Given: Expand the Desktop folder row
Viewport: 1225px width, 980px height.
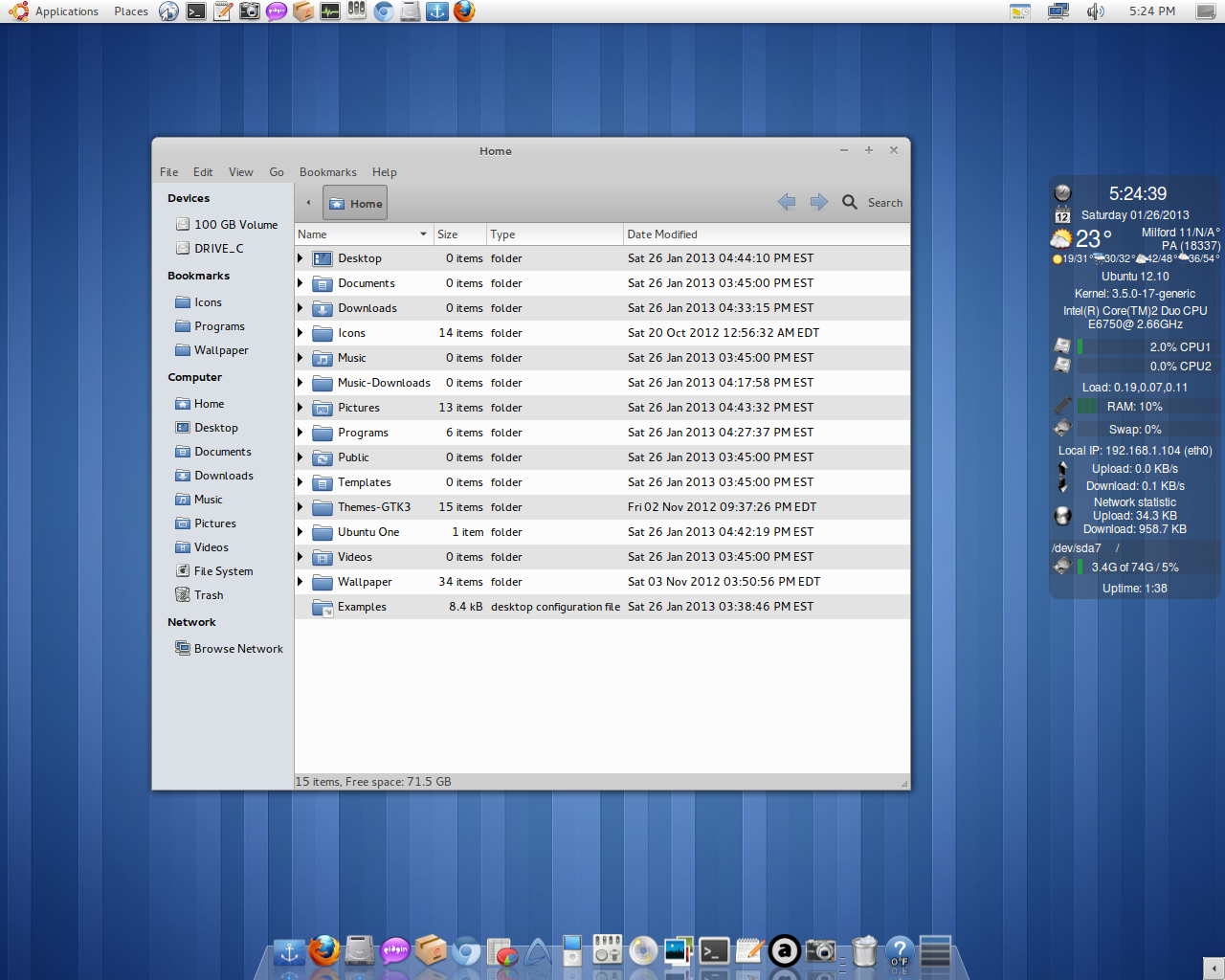Looking at the screenshot, I should tap(301, 258).
